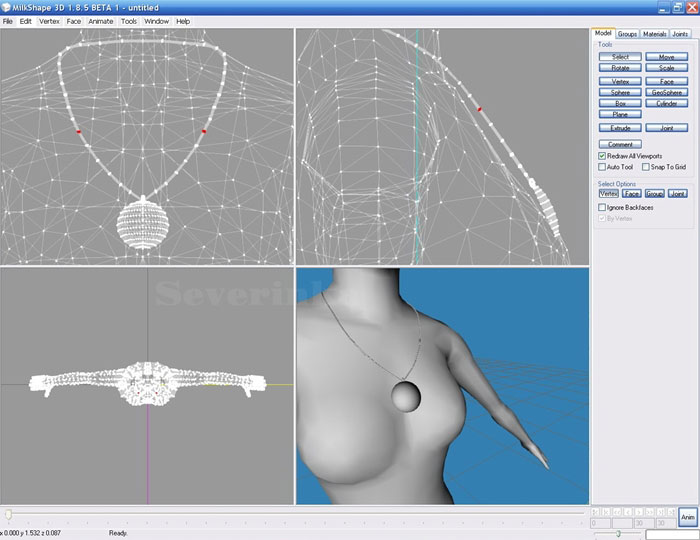The width and height of the screenshot is (700, 540).
Task: Activate the Rotate tool button
Action: pyautogui.click(x=620, y=68)
